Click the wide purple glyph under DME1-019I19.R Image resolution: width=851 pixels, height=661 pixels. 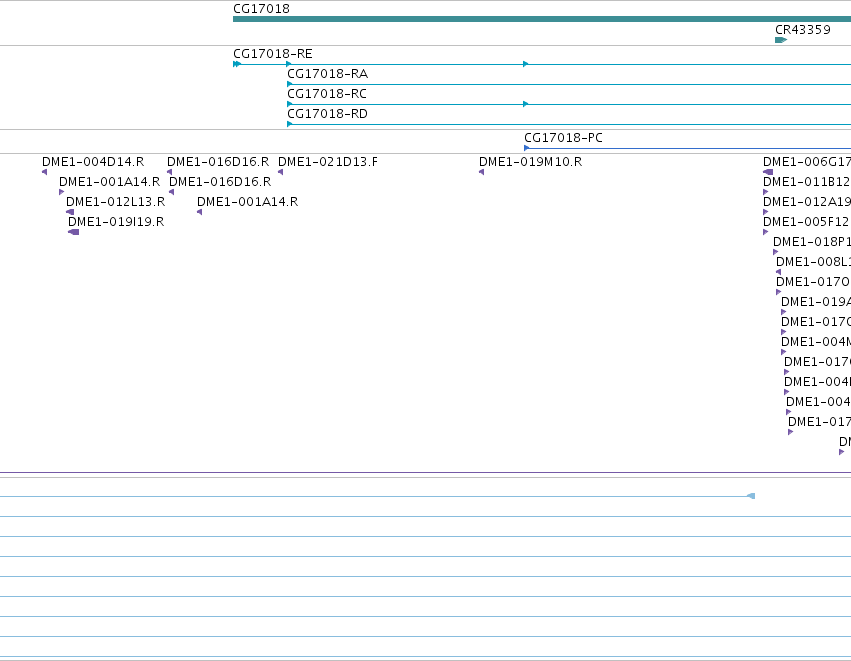point(74,232)
